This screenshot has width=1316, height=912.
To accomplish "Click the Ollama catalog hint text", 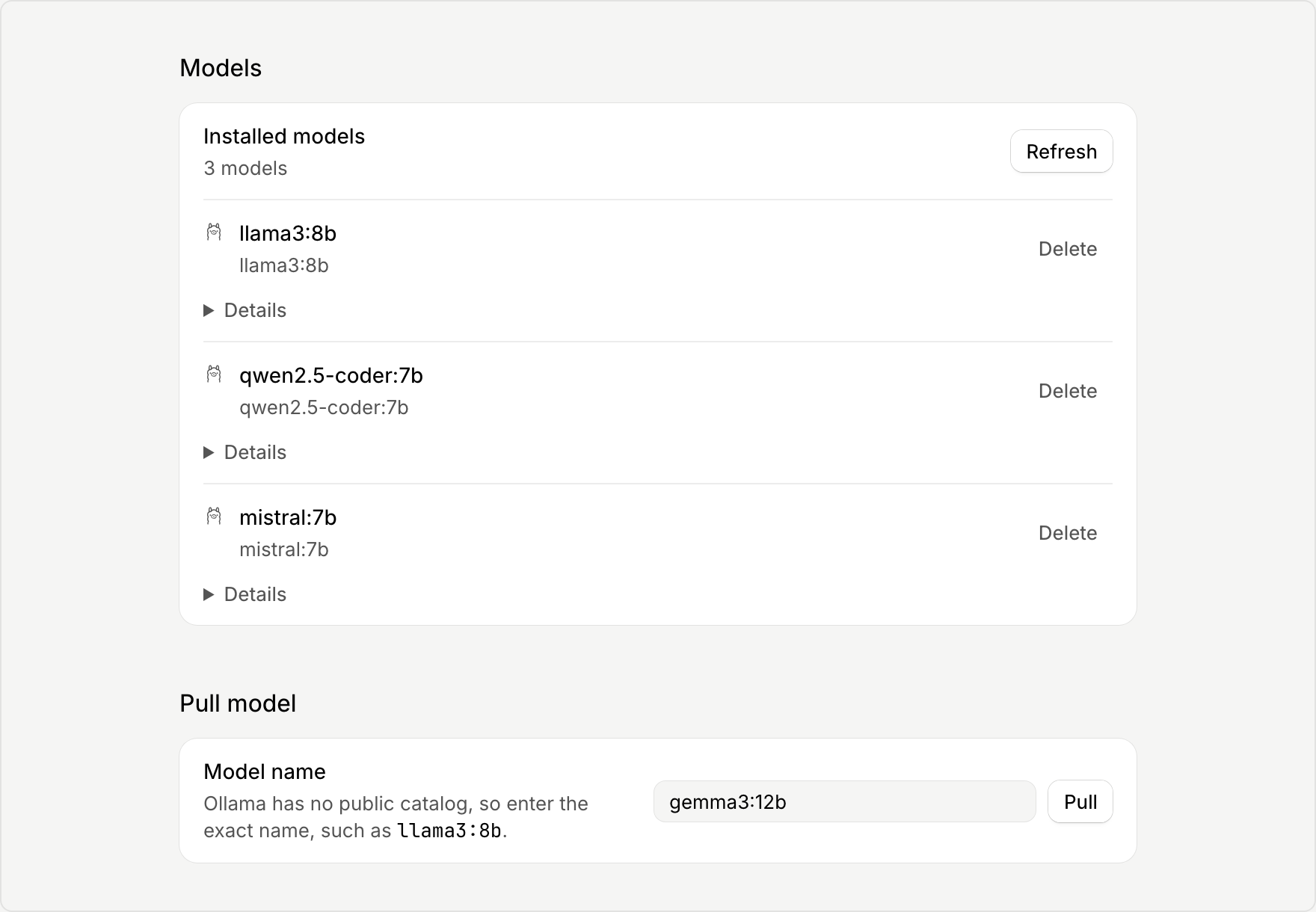I will [396, 817].
